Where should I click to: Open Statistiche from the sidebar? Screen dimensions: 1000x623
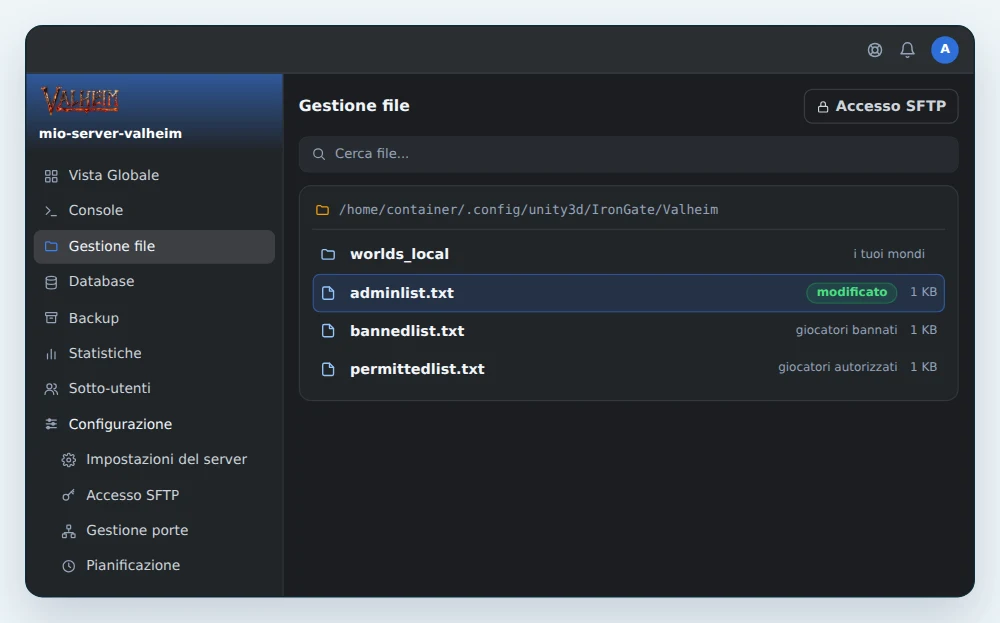click(154, 353)
